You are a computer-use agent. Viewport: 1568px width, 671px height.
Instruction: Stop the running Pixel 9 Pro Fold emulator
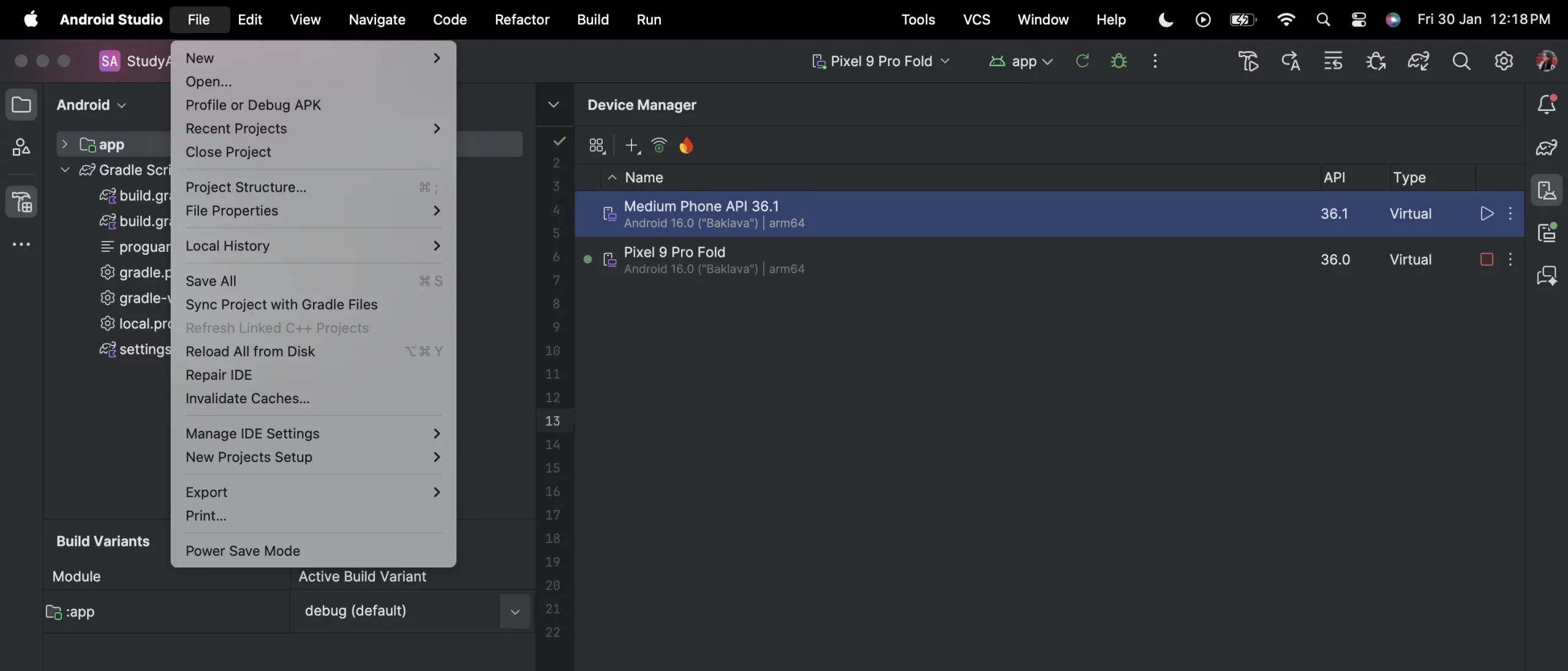1487,260
